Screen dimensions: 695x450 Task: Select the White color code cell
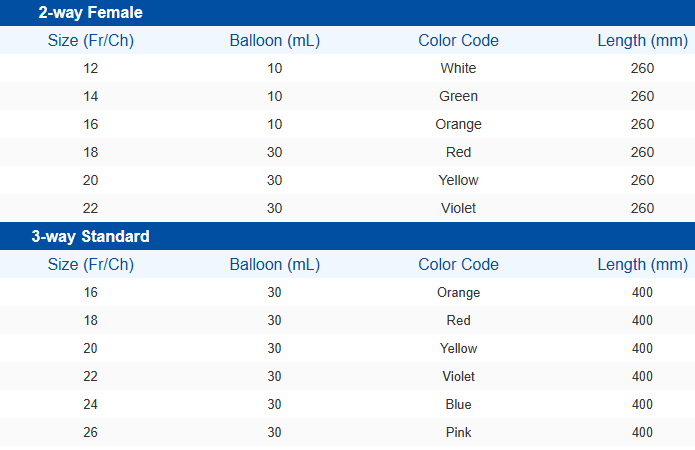point(458,69)
